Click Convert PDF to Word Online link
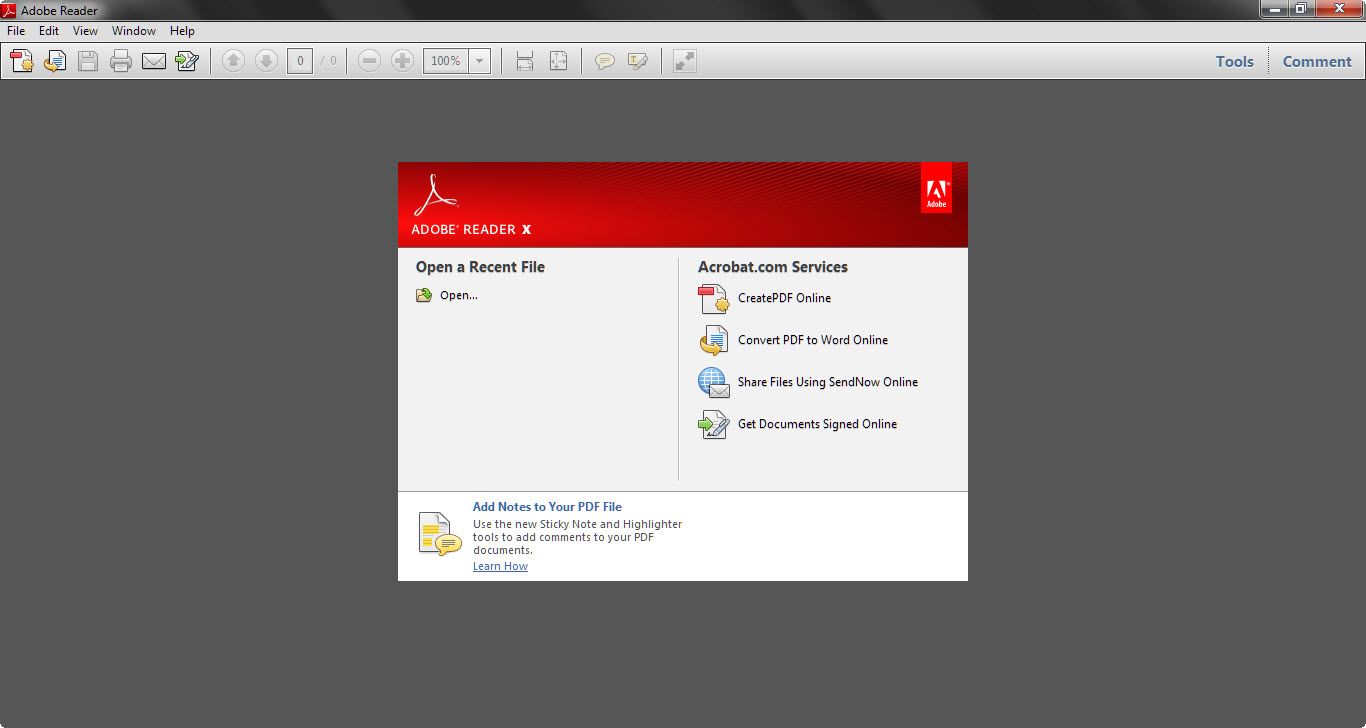The height and width of the screenshot is (728, 1366). [813, 340]
